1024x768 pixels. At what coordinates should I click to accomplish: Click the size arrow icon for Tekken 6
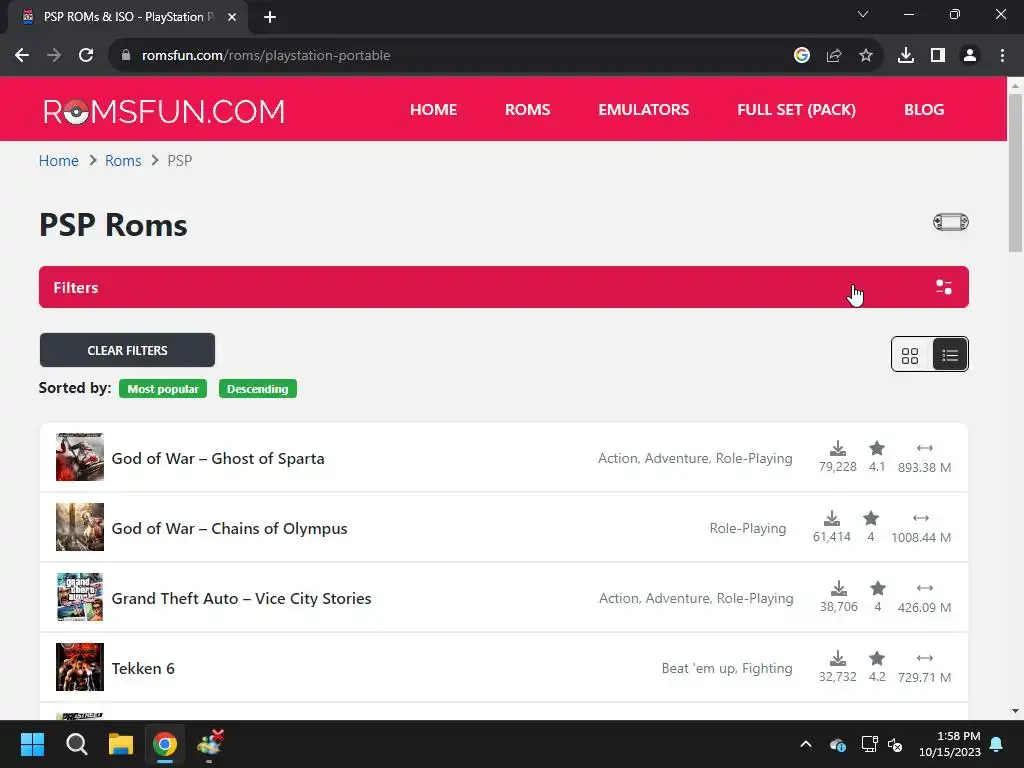click(x=925, y=658)
